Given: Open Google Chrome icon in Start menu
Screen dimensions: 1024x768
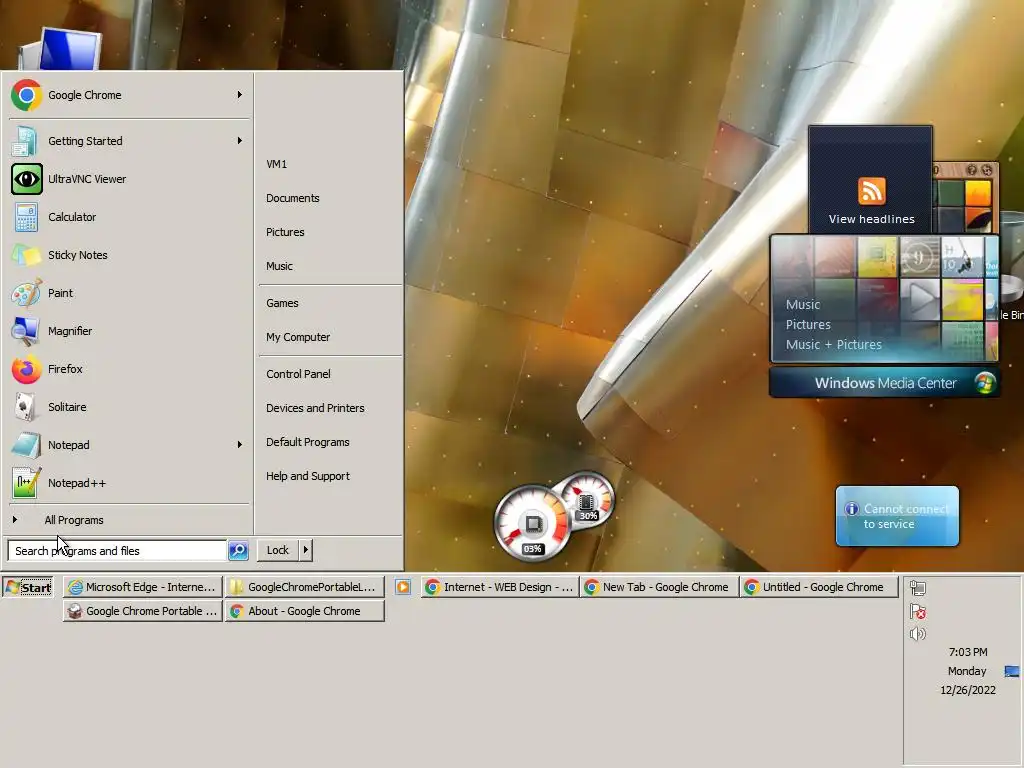Looking at the screenshot, I should (26, 95).
